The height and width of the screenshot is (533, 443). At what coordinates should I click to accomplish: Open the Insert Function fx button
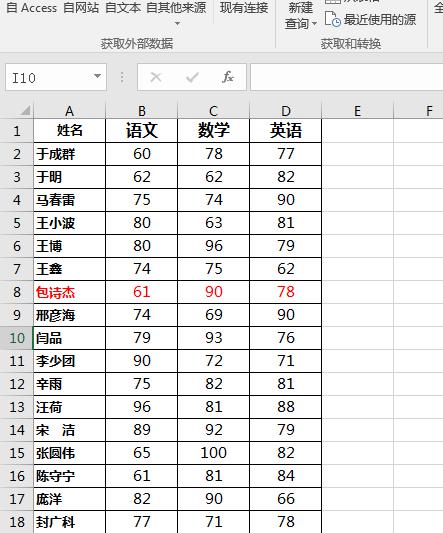tap(228, 77)
